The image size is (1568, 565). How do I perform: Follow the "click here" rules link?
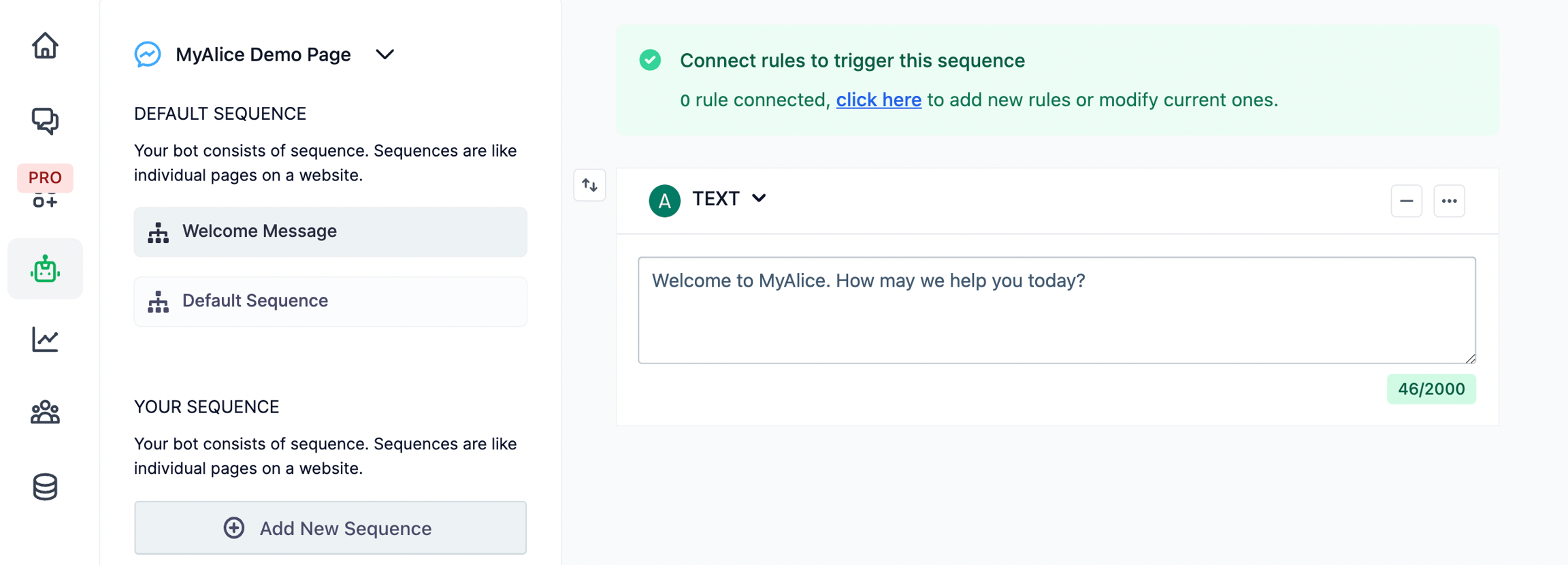pos(879,100)
